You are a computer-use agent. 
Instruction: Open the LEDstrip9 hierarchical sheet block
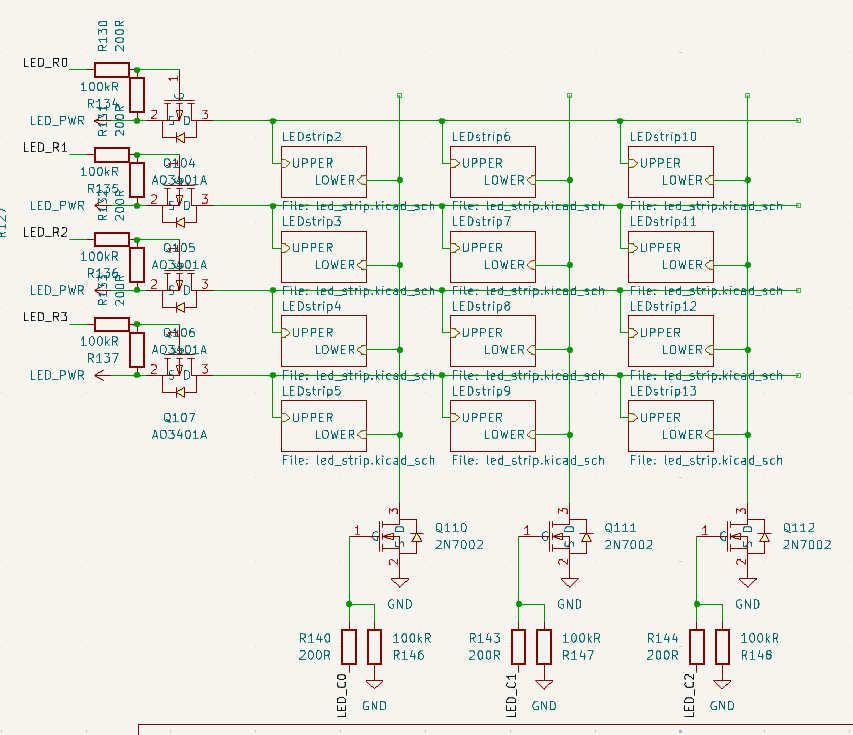click(493, 426)
